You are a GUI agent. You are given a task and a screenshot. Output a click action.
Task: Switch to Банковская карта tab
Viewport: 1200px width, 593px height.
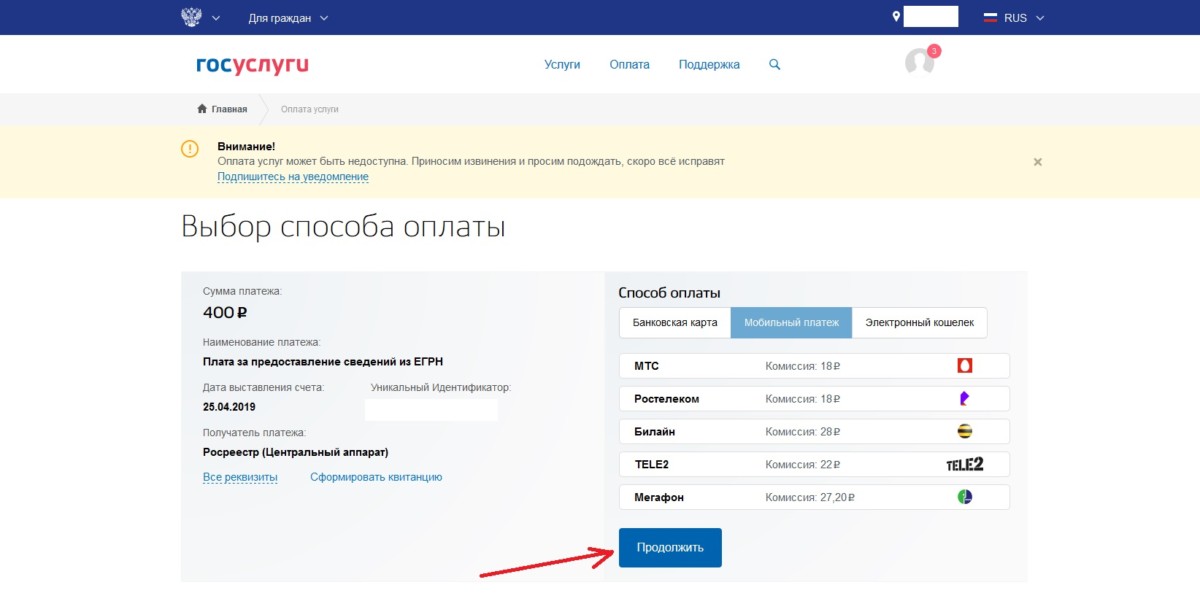(675, 323)
